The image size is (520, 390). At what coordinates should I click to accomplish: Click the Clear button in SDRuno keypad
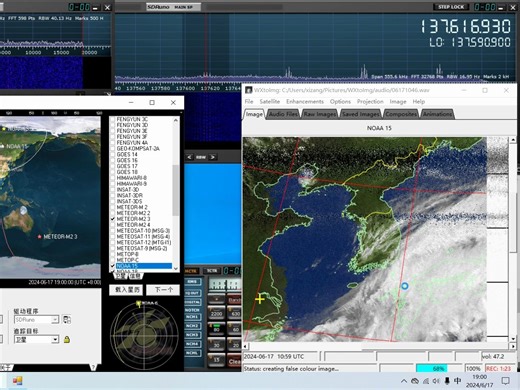(235, 361)
